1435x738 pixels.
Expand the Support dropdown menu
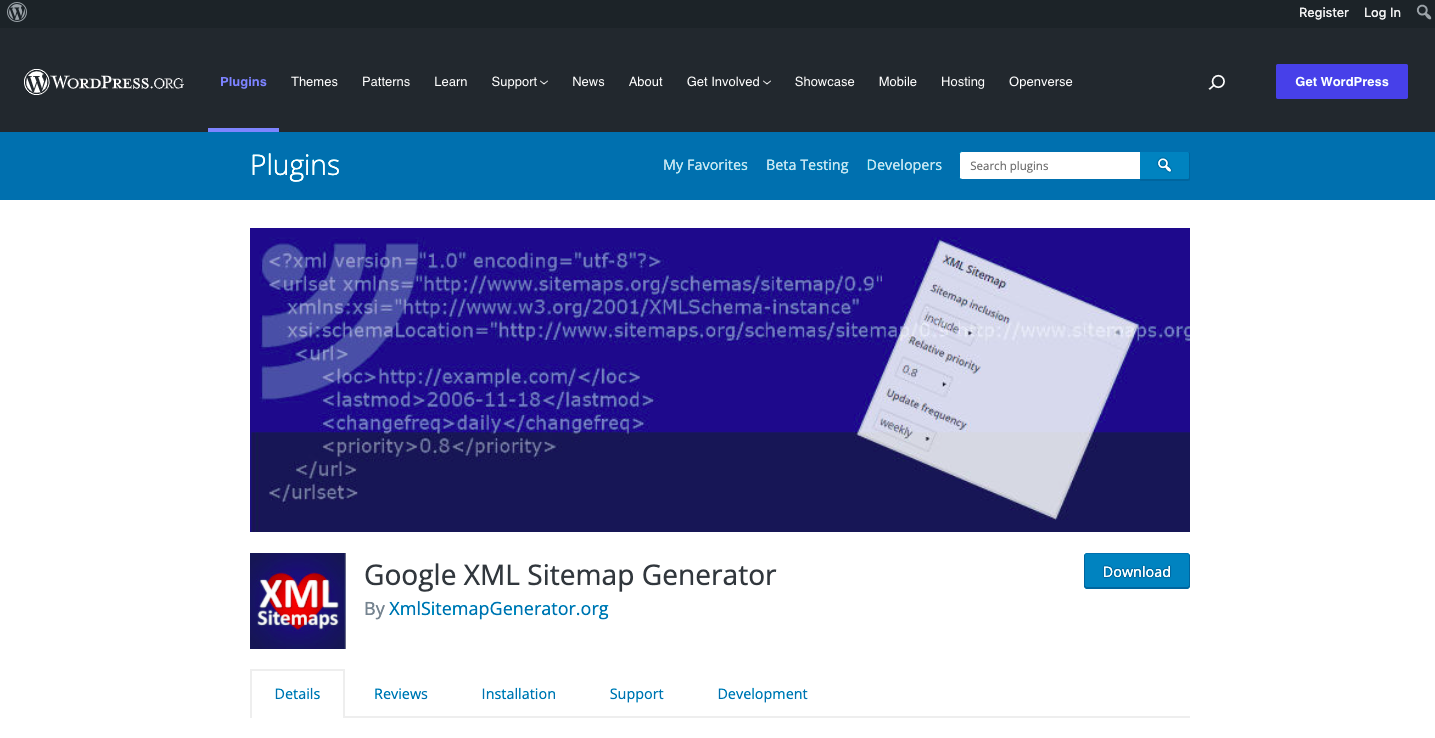[x=519, y=82]
